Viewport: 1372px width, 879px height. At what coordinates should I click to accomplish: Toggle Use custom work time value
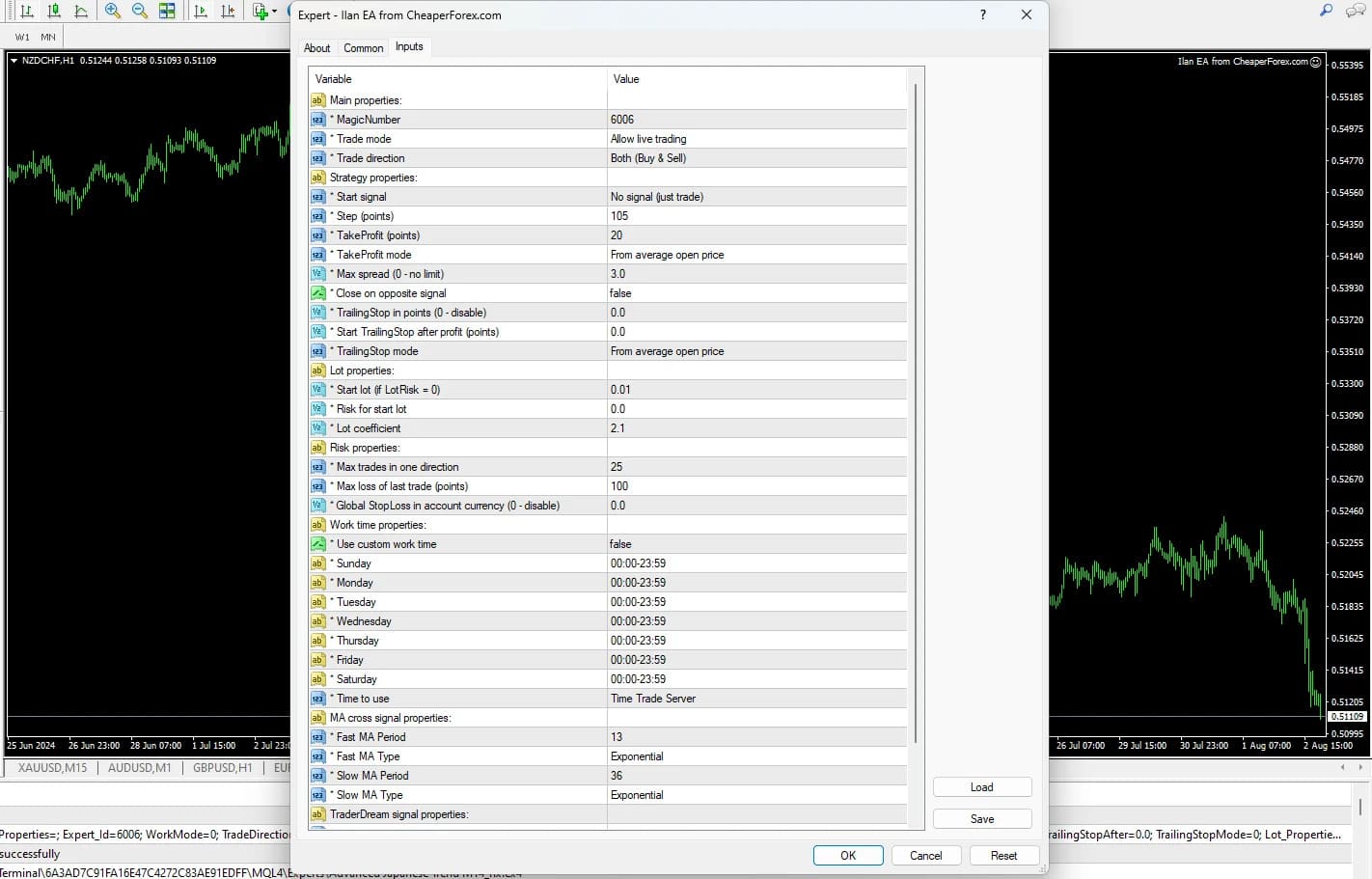756,544
